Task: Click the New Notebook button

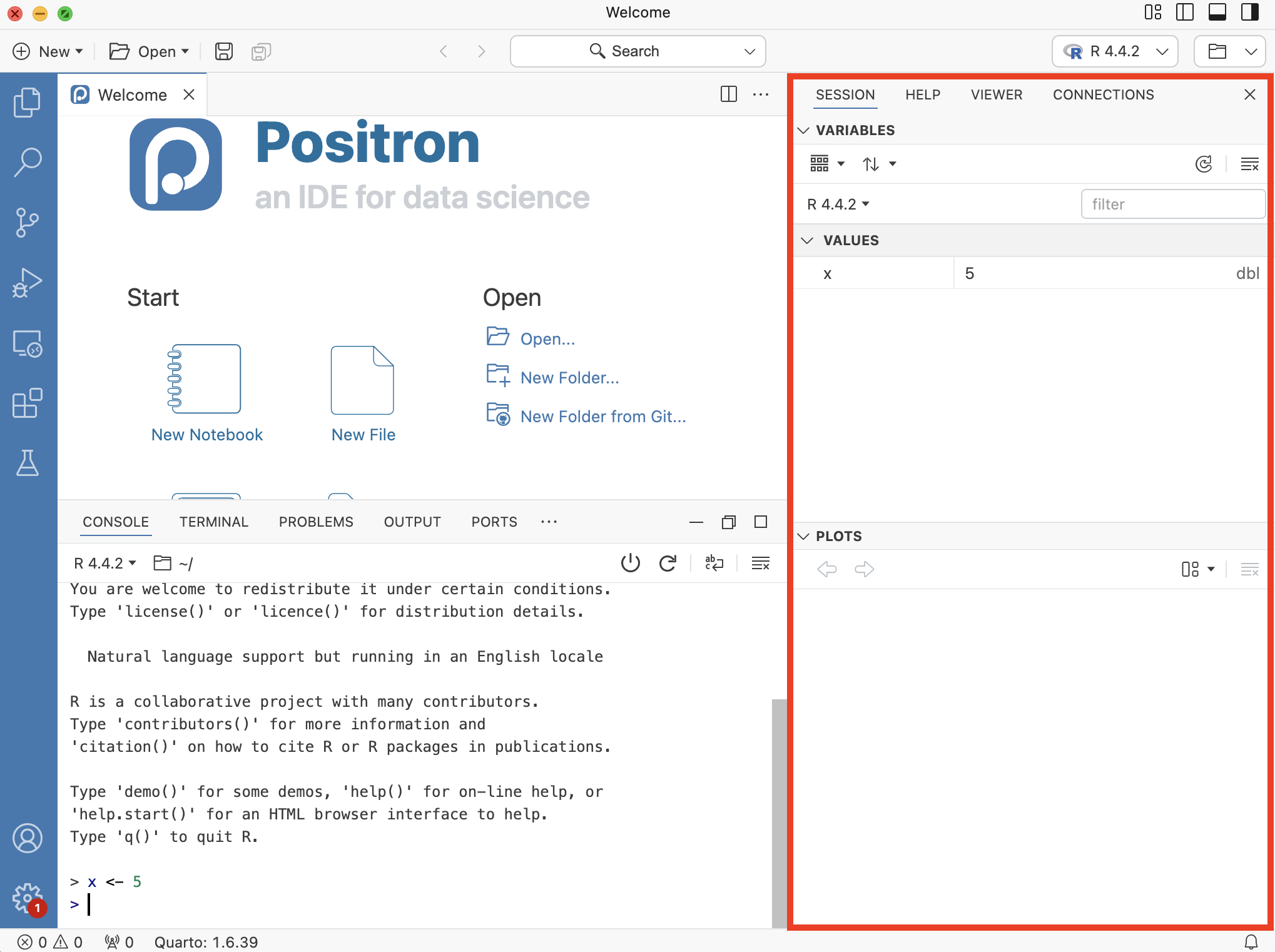Action: click(207, 394)
